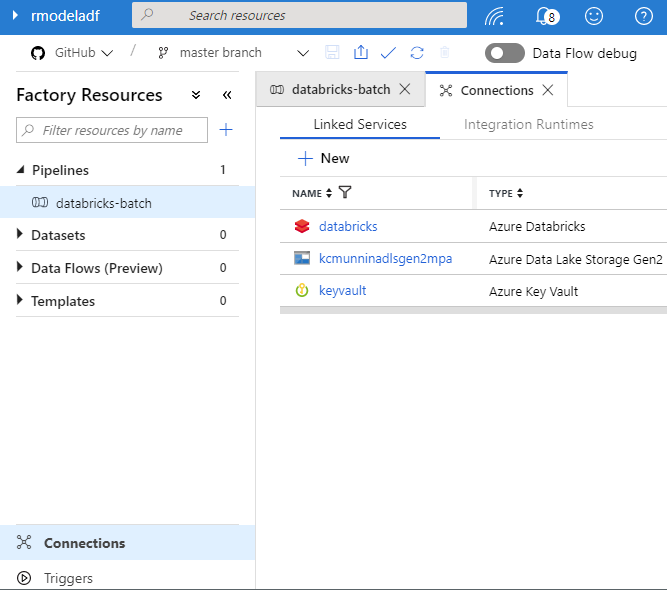This screenshot has height=590, width=667.
Task: Click the Pipelines count 1
Action: click(222, 170)
